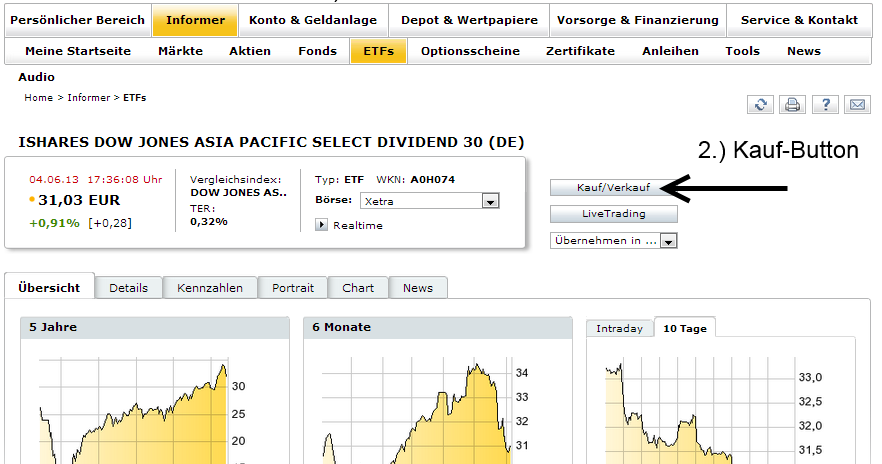Click the price 31,03 EUR
882x464 pixels.
pyautogui.click(x=79, y=200)
